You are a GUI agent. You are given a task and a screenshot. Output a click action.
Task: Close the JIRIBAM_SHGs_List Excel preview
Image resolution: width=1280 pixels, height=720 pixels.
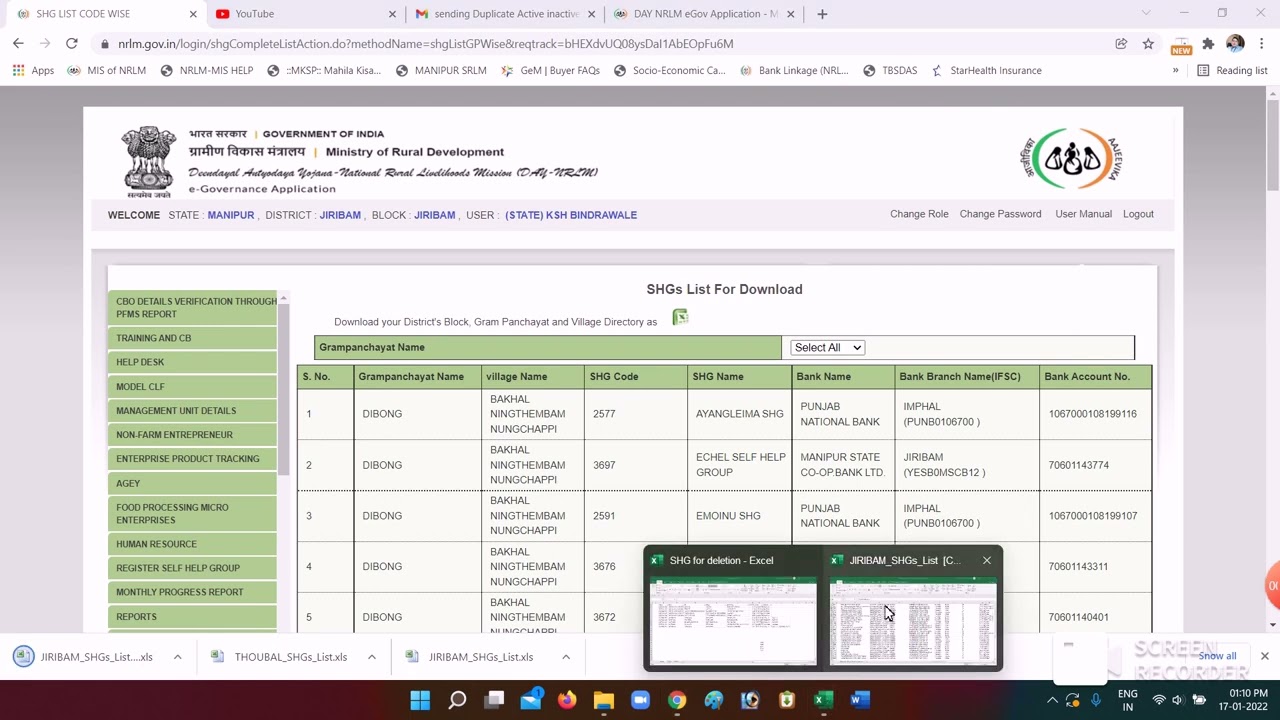point(987,560)
